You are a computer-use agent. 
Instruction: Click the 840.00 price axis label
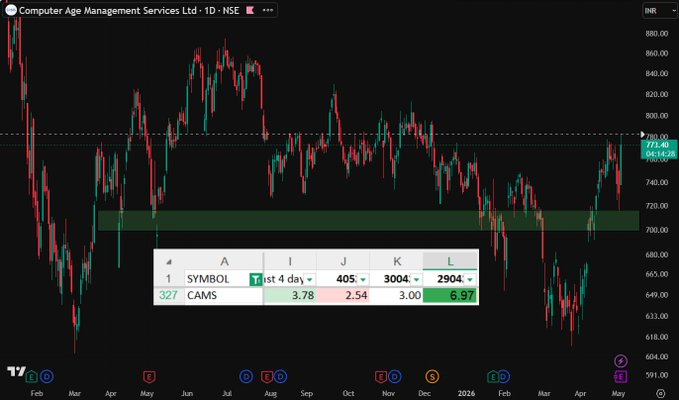click(657, 74)
